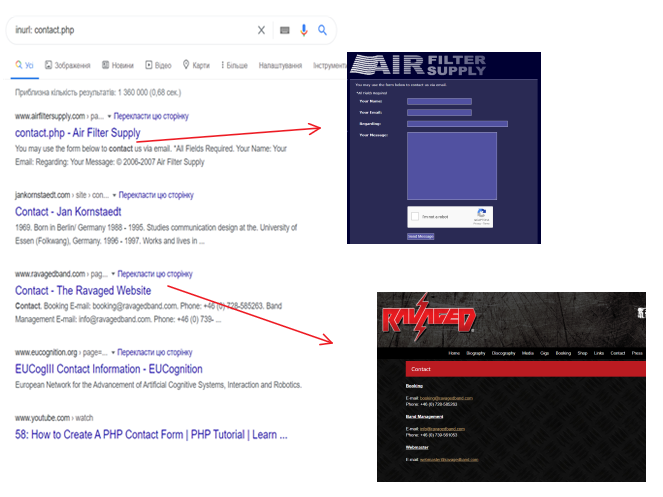The height and width of the screenshot is (497, 663).
Task: Switch to the Відео tab
Action: tap(158, 65)
